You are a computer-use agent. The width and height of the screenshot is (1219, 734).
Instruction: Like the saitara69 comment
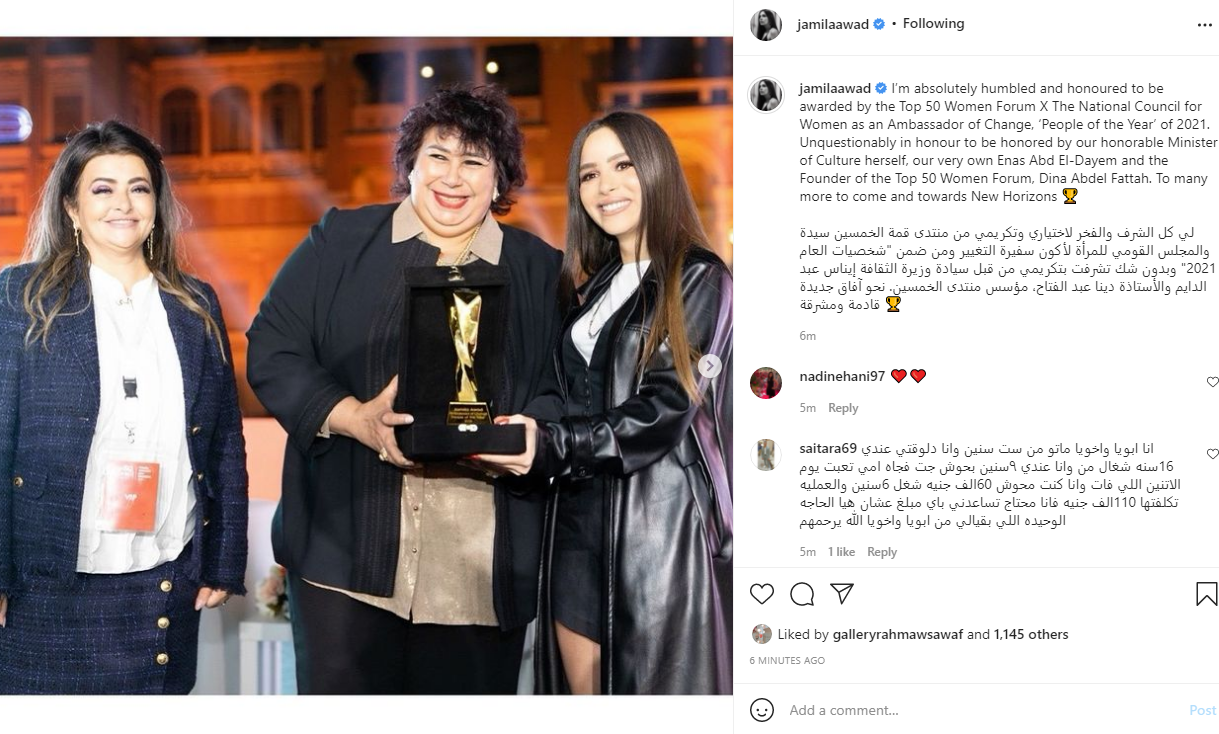pos(1212,454)
